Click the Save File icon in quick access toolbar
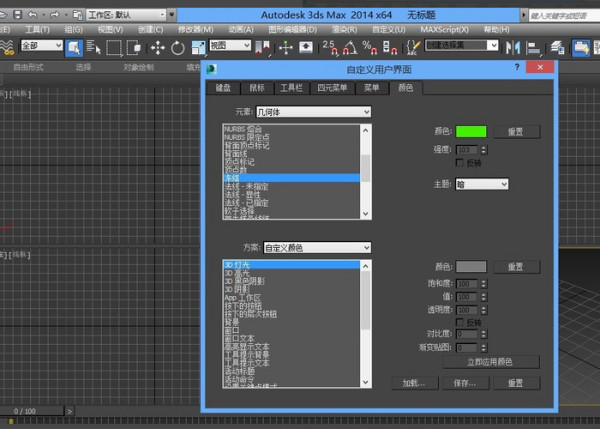 click(x=18, y=15)
